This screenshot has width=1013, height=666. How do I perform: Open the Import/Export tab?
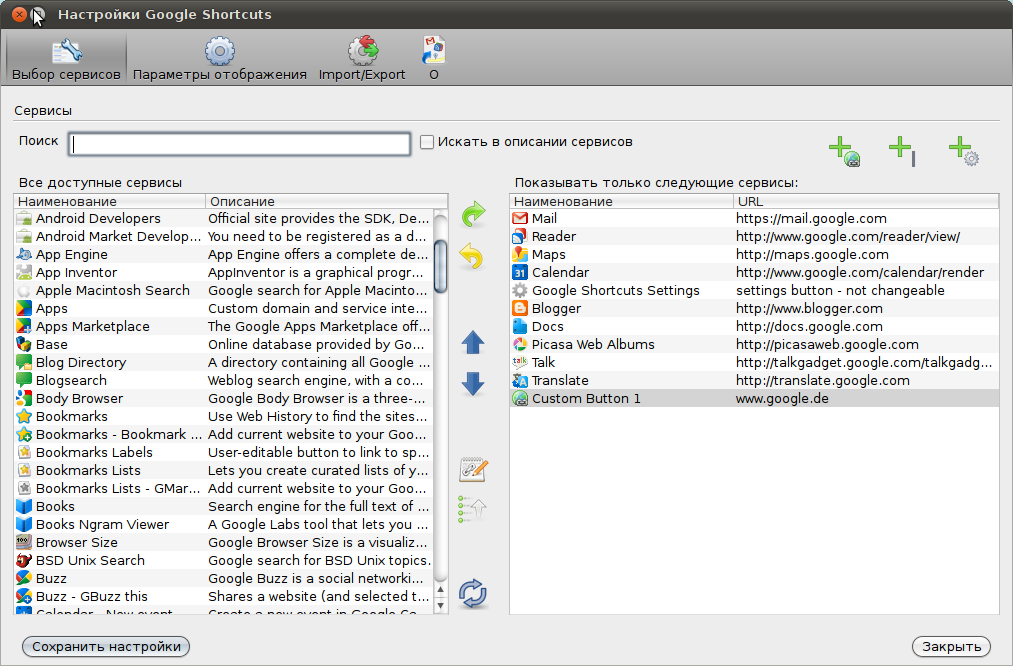click(x=362, y=59)
